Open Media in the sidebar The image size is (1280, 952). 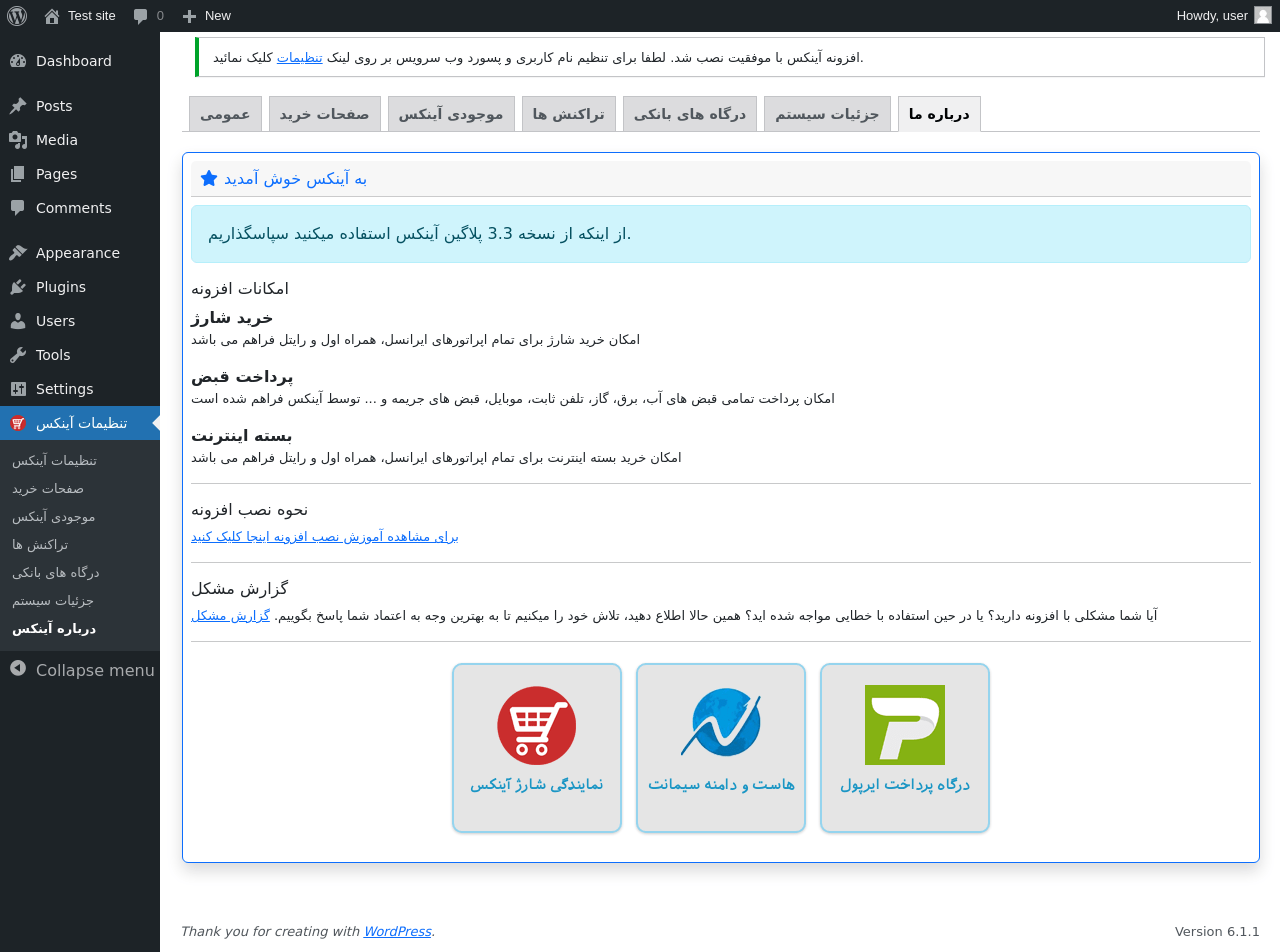pyautogui.click(x=80, y=140)
